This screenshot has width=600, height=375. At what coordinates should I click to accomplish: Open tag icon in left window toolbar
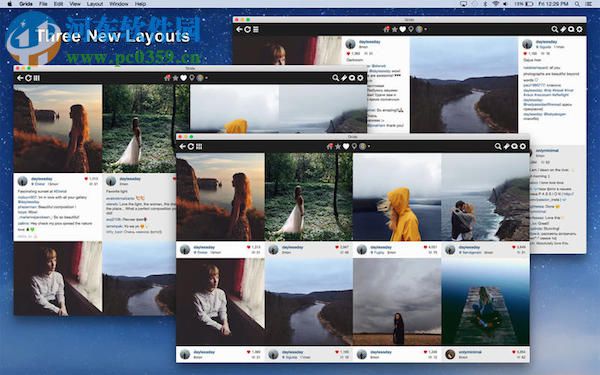click(344, 78)
